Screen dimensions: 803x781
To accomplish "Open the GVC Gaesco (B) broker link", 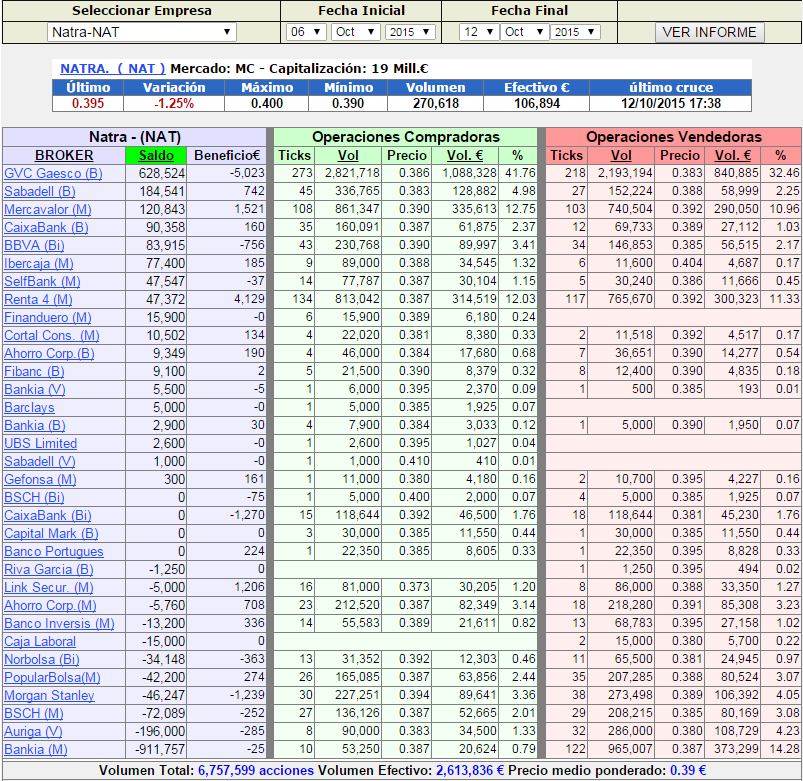I will click(x=53, y=173).
